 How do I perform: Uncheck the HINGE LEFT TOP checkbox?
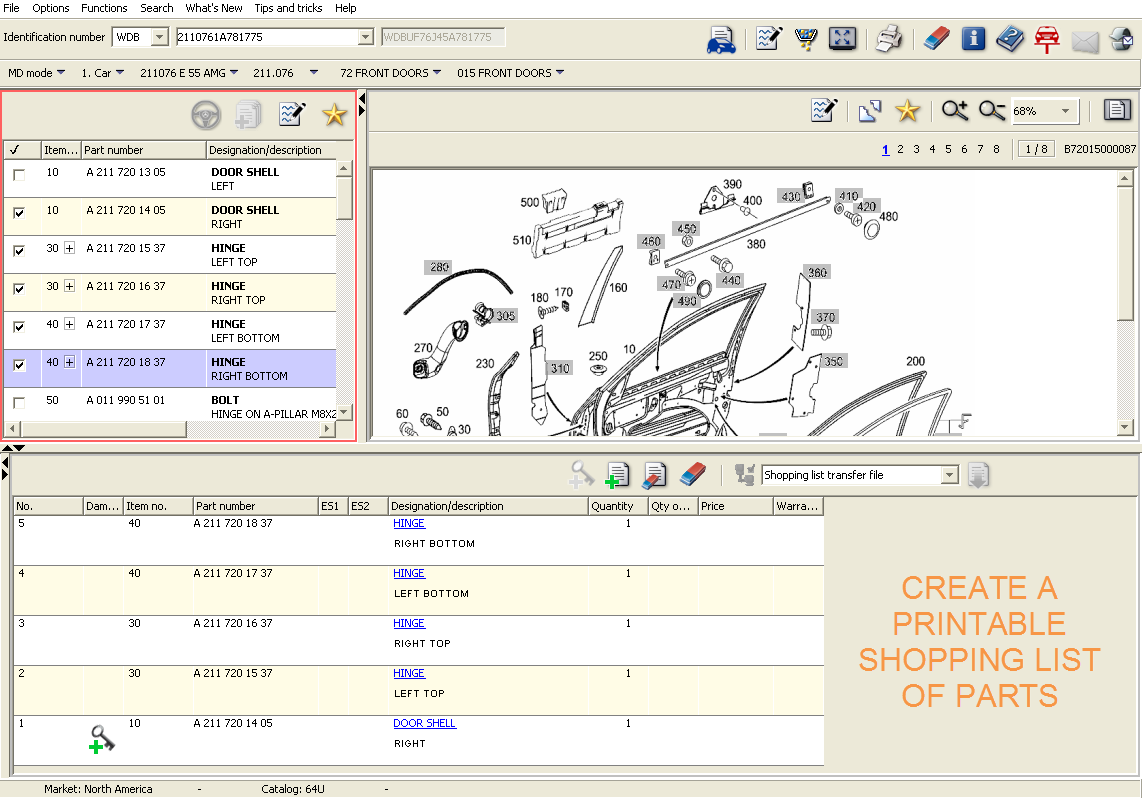tap(19, 250)
